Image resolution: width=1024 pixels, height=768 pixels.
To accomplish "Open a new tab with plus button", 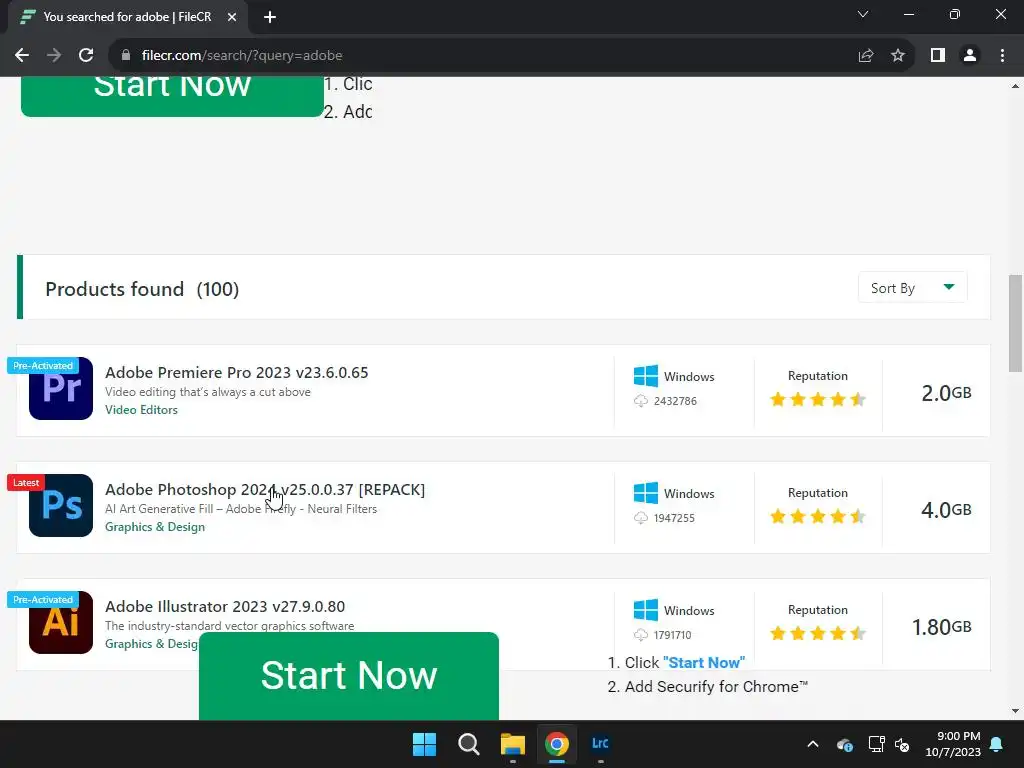I will point(270,17).
